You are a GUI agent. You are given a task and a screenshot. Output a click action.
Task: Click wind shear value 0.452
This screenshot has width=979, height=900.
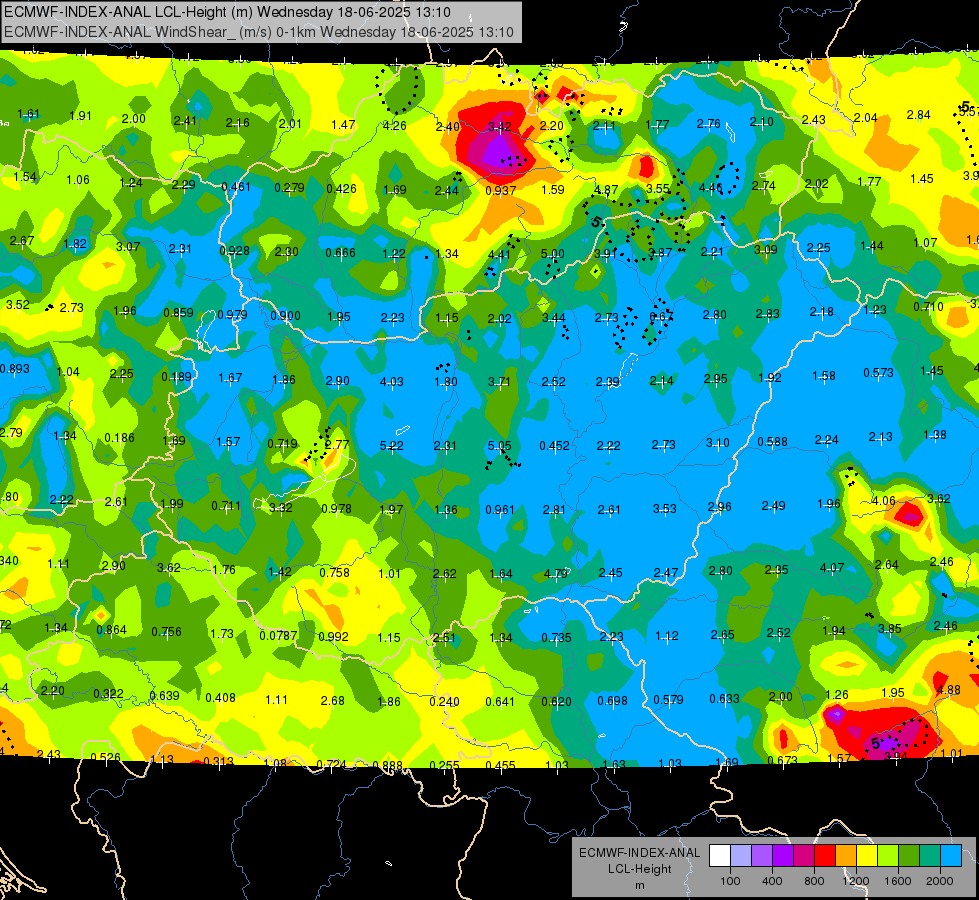point(554,446)
